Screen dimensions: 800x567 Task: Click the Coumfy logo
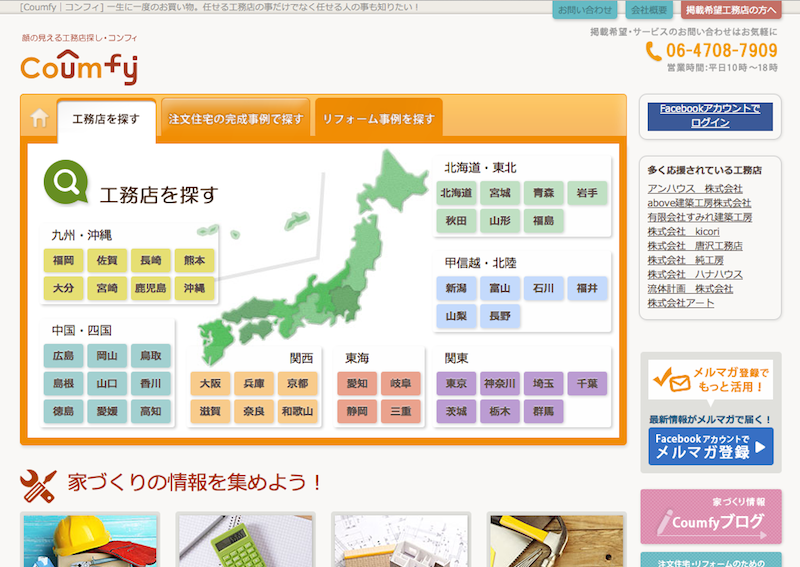pyautogui.click(x=79, y=66)
